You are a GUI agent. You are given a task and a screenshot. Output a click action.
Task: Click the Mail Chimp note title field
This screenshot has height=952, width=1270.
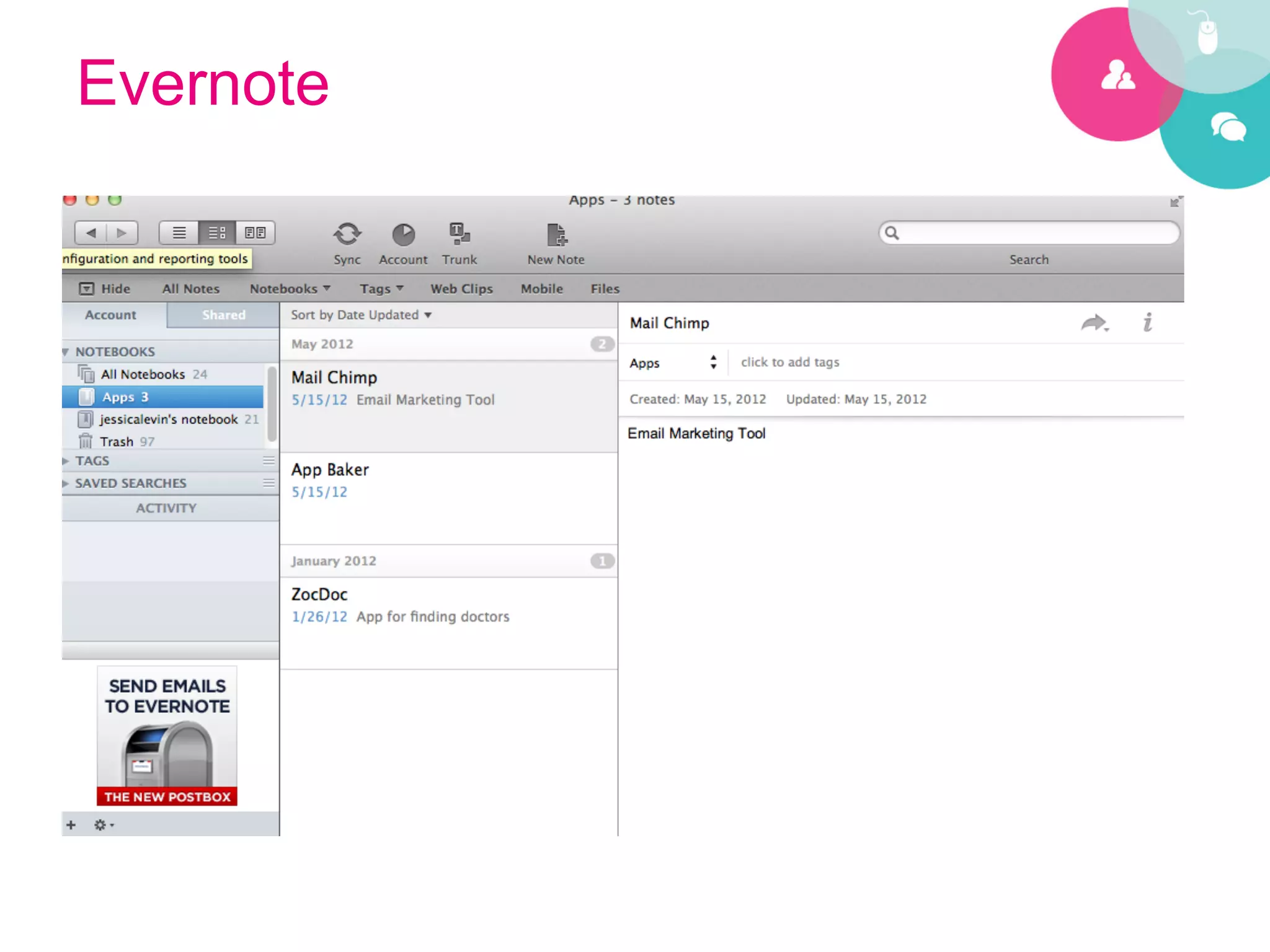[x=669, y=323]
